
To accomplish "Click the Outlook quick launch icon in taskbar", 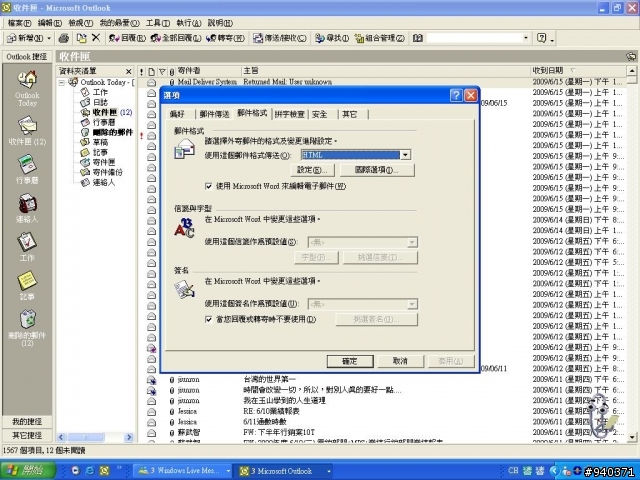I will [x=104, y=471].
